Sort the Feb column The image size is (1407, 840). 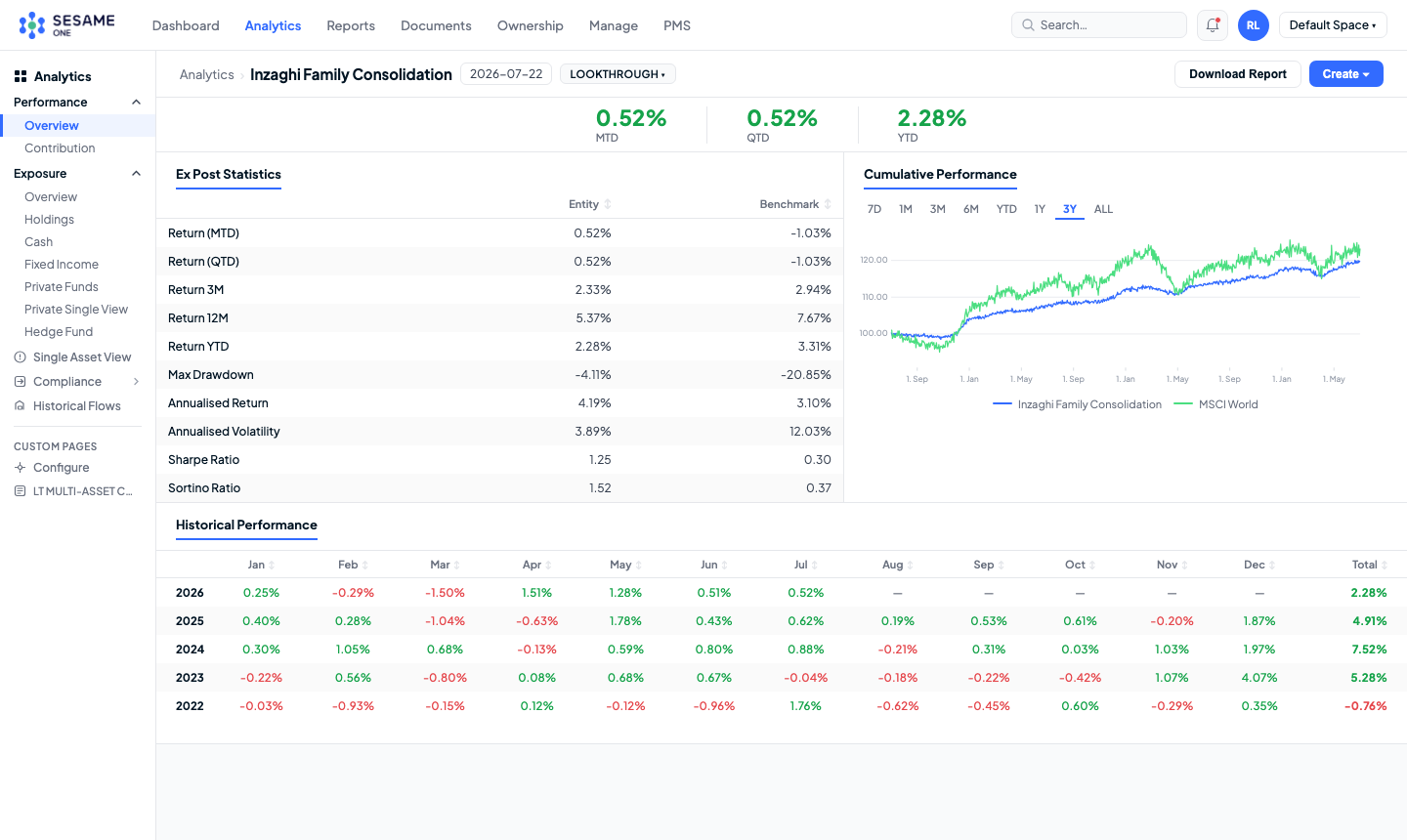click(365, 566)
